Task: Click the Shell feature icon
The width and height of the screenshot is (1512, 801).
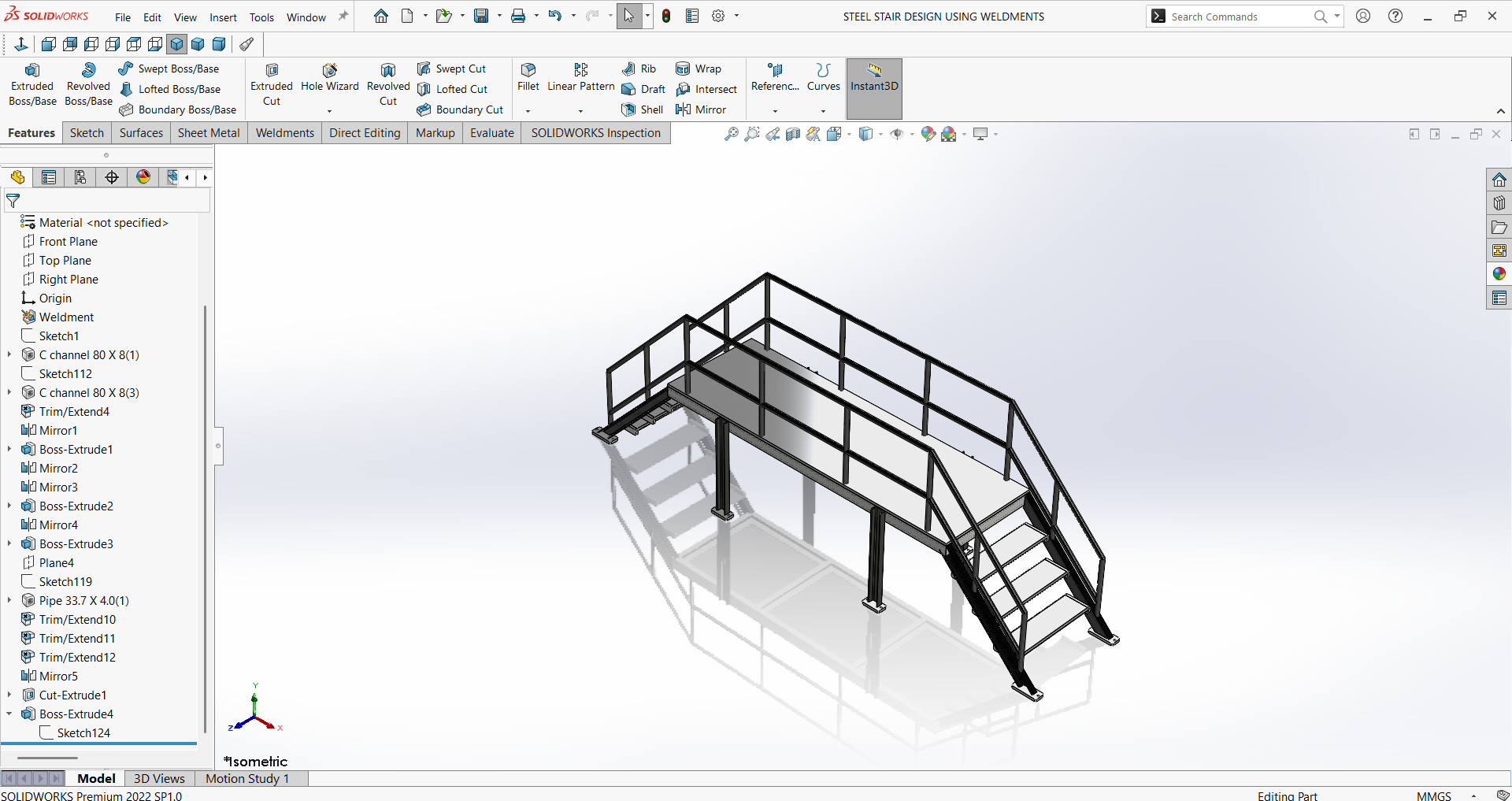Action: point(628,109)
